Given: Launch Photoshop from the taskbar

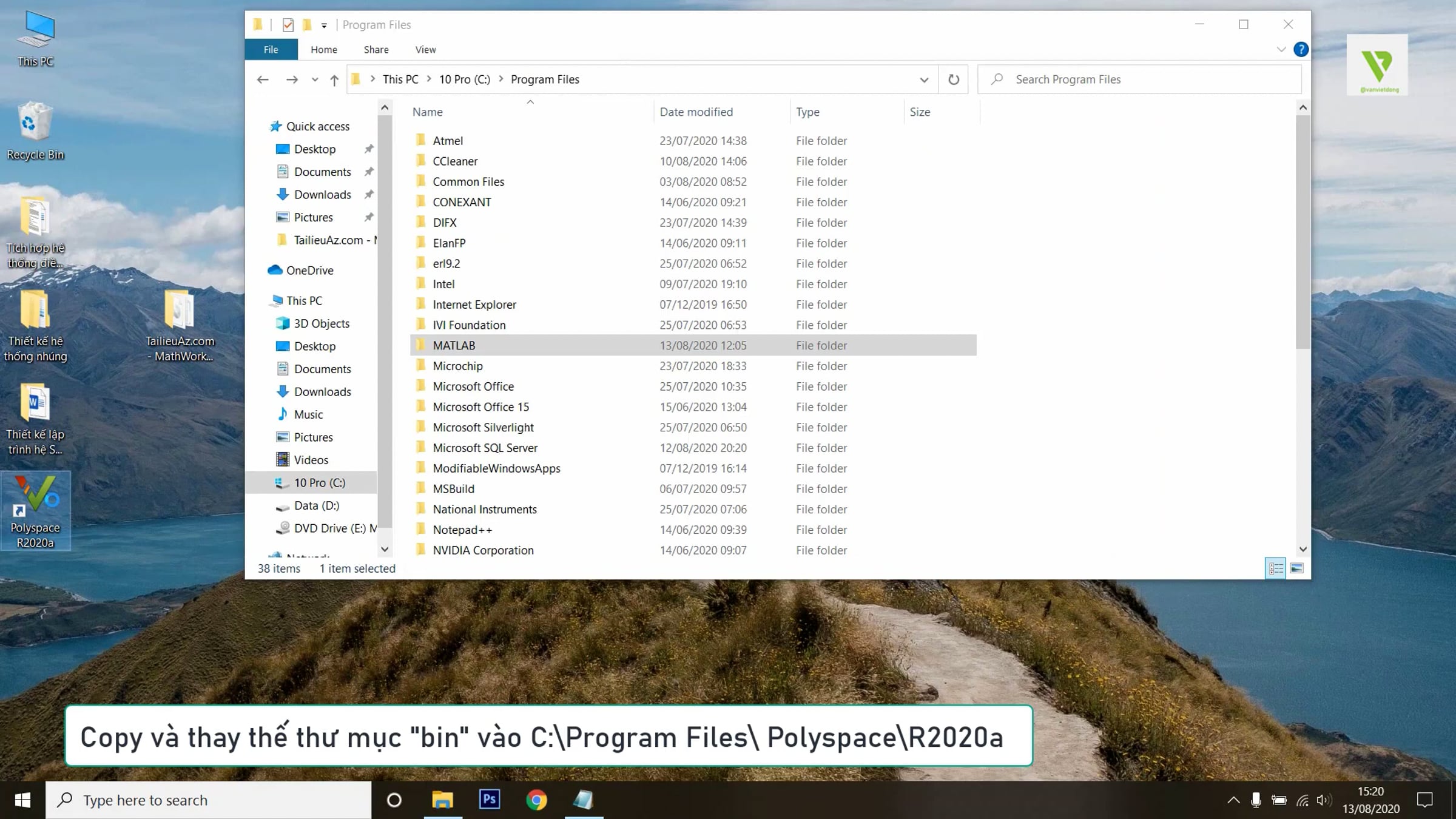Looking at the screenshot, I should 490,800.
